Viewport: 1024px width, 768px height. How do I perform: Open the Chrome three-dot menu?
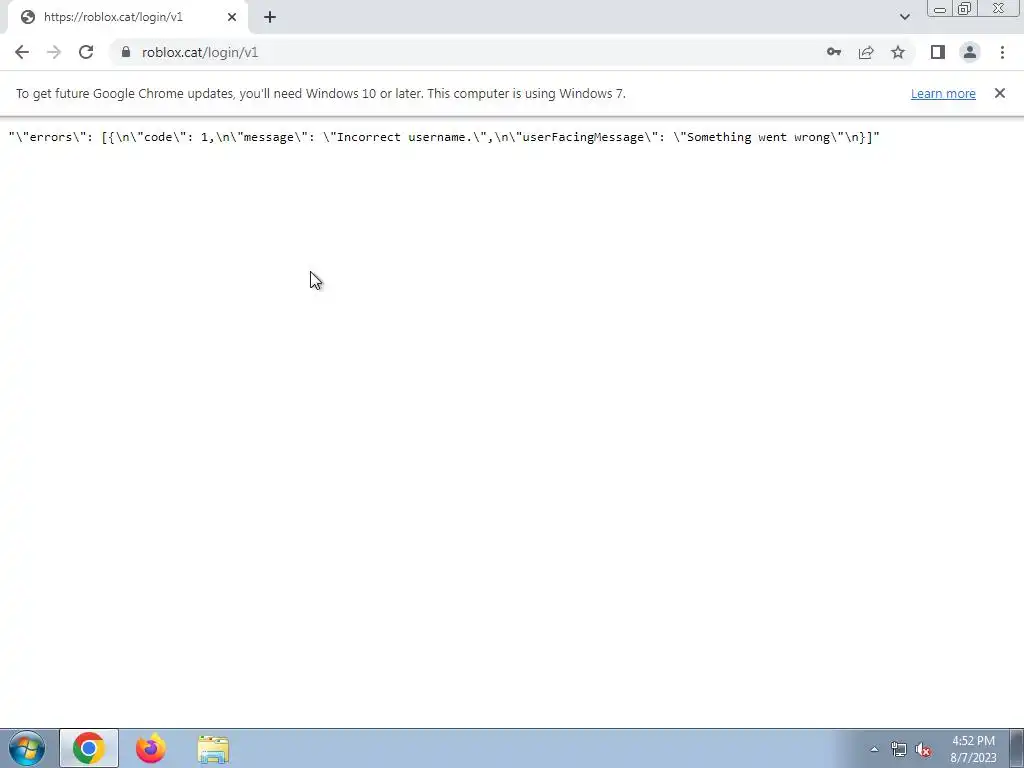[1002, 52]
